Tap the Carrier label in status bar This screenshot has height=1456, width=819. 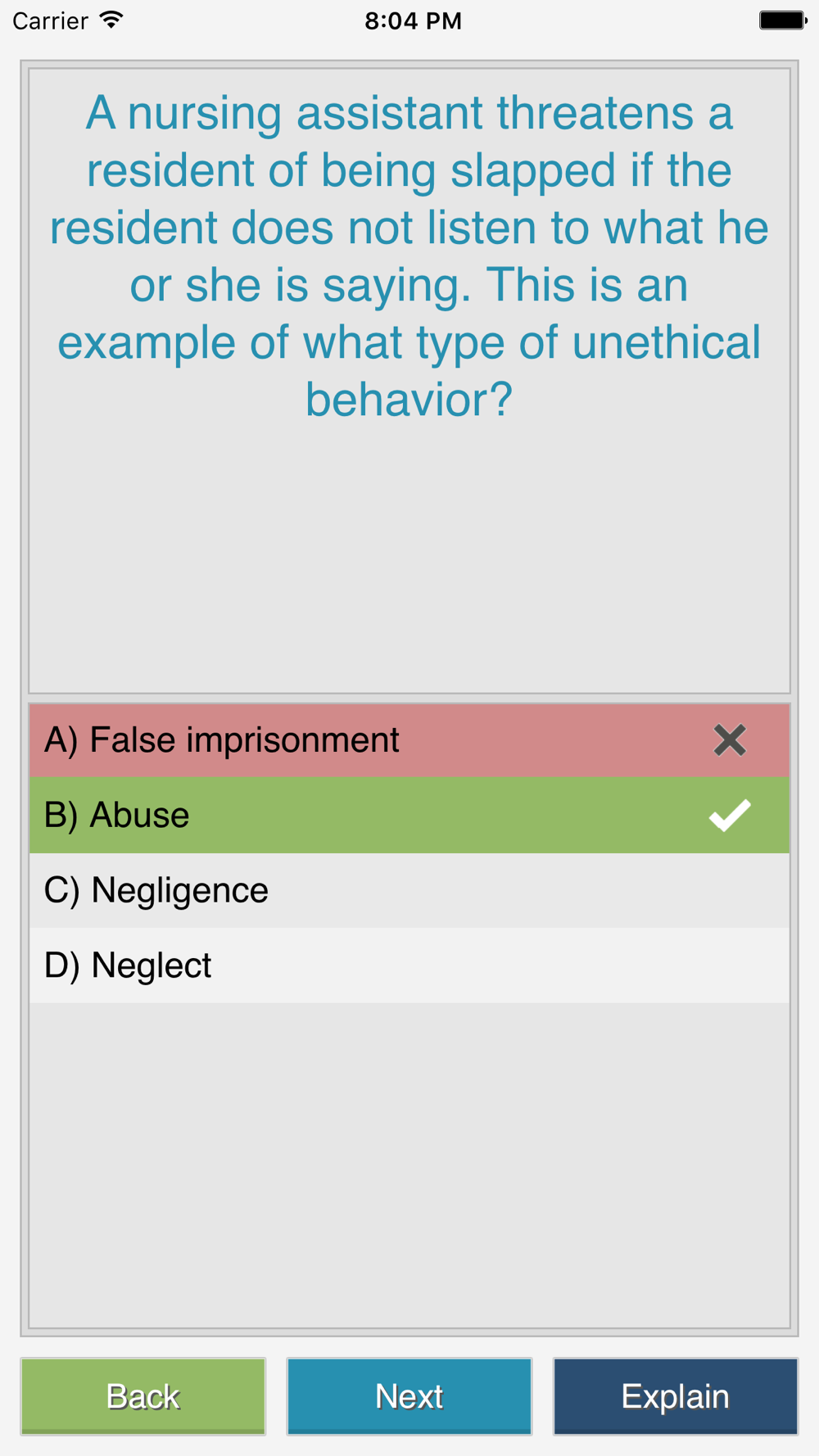[x=50, y=20]
